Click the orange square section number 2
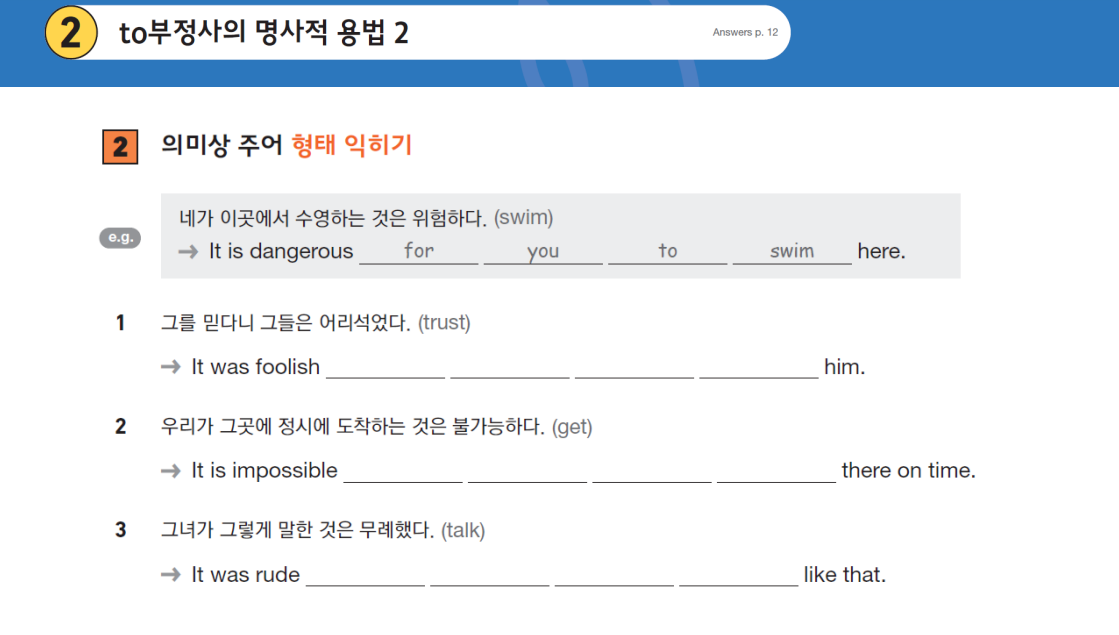 (x=120, y=147)
